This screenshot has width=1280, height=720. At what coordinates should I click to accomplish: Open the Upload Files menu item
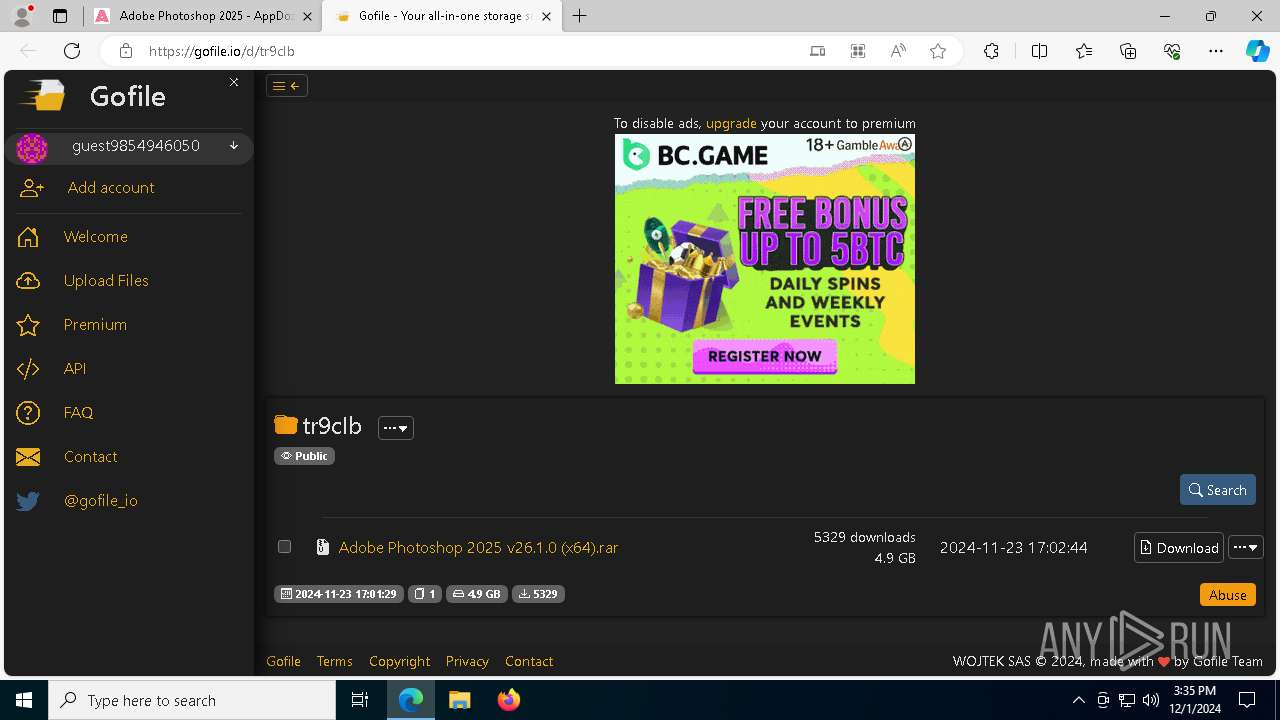pyautogui.click(x=106, y=281)
